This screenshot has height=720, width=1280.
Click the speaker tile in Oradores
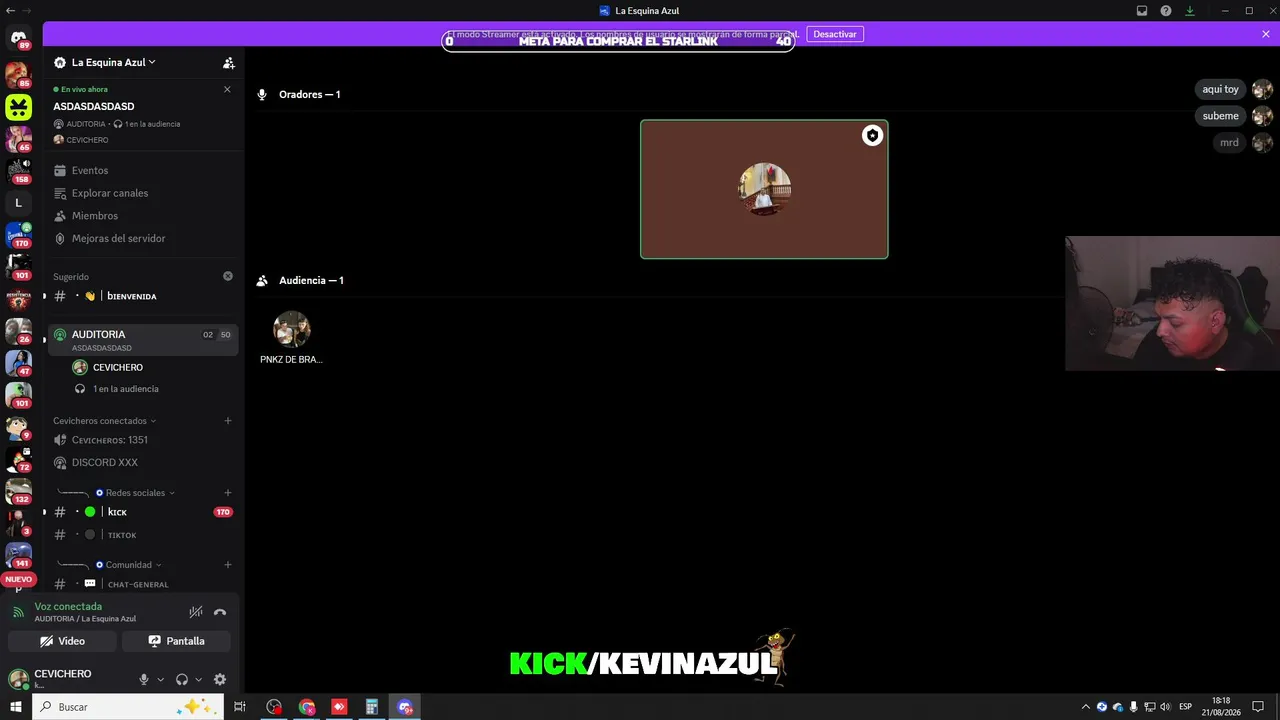click(x=764, y=189)
